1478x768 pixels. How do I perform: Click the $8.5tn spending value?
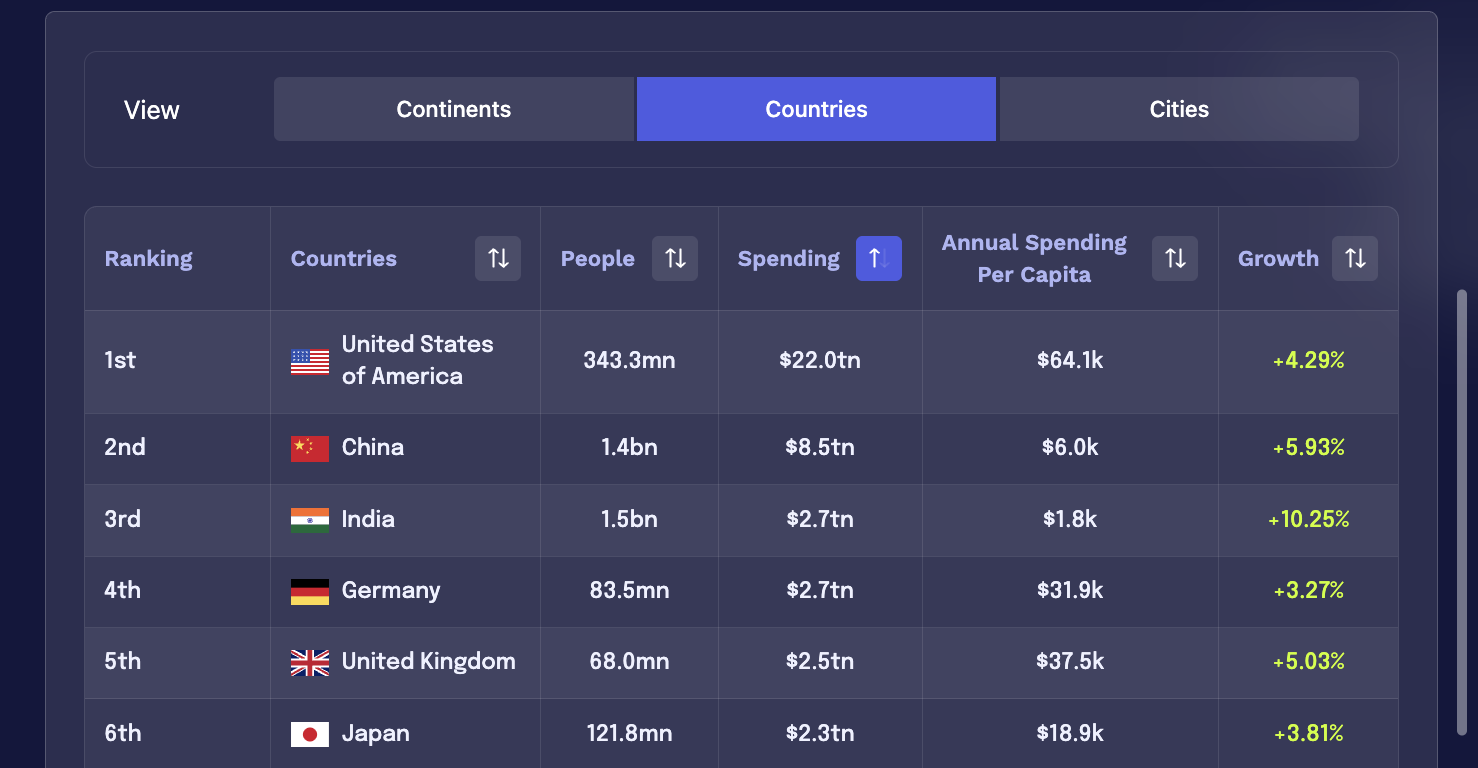pos(820,447)
